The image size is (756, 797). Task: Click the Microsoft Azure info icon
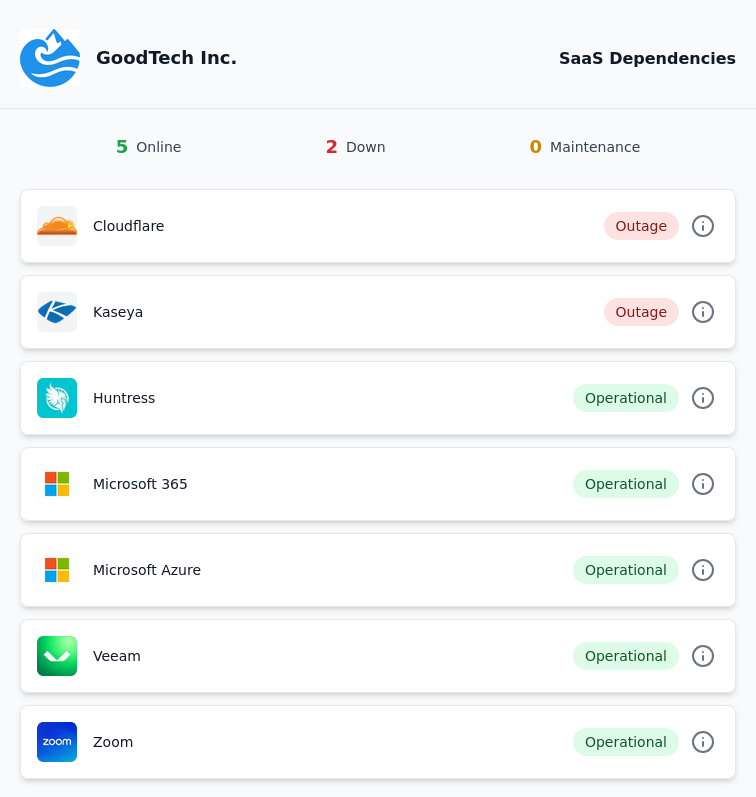tap(703, 570)
